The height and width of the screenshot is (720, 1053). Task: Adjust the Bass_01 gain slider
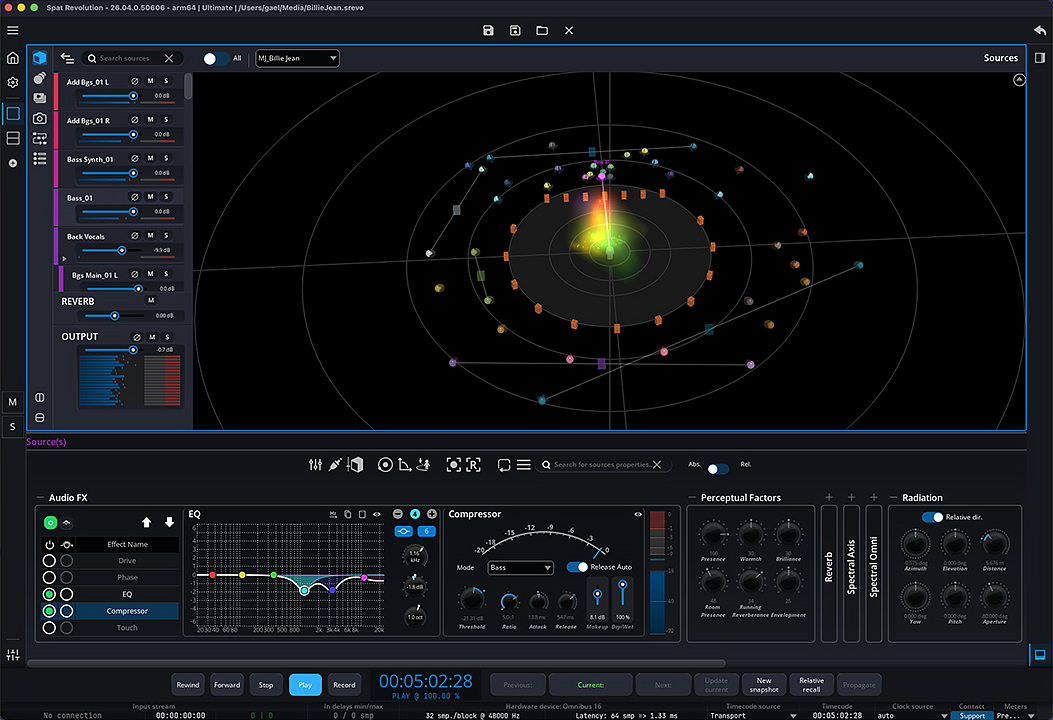131,212
